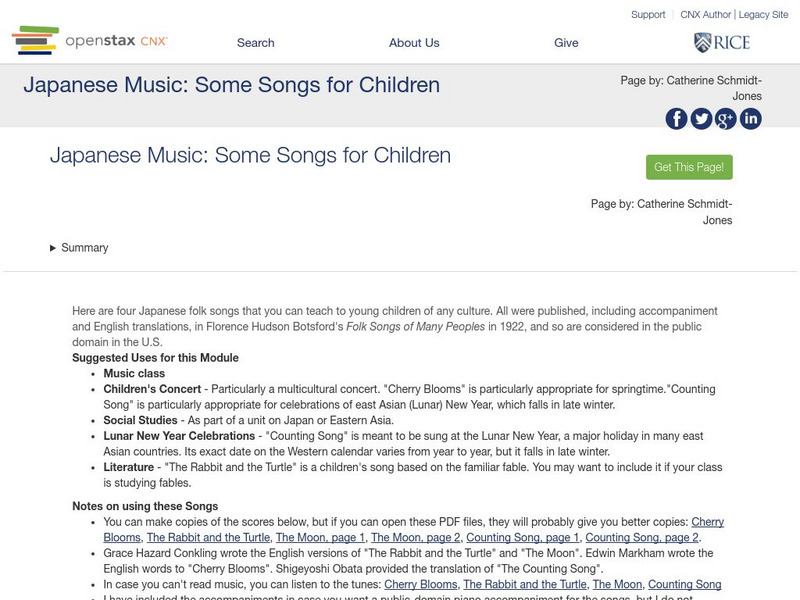This screenshot has height=600, width=800.
Task: Listen to the Cherry Blooms tune link
Action: point(420,585)
